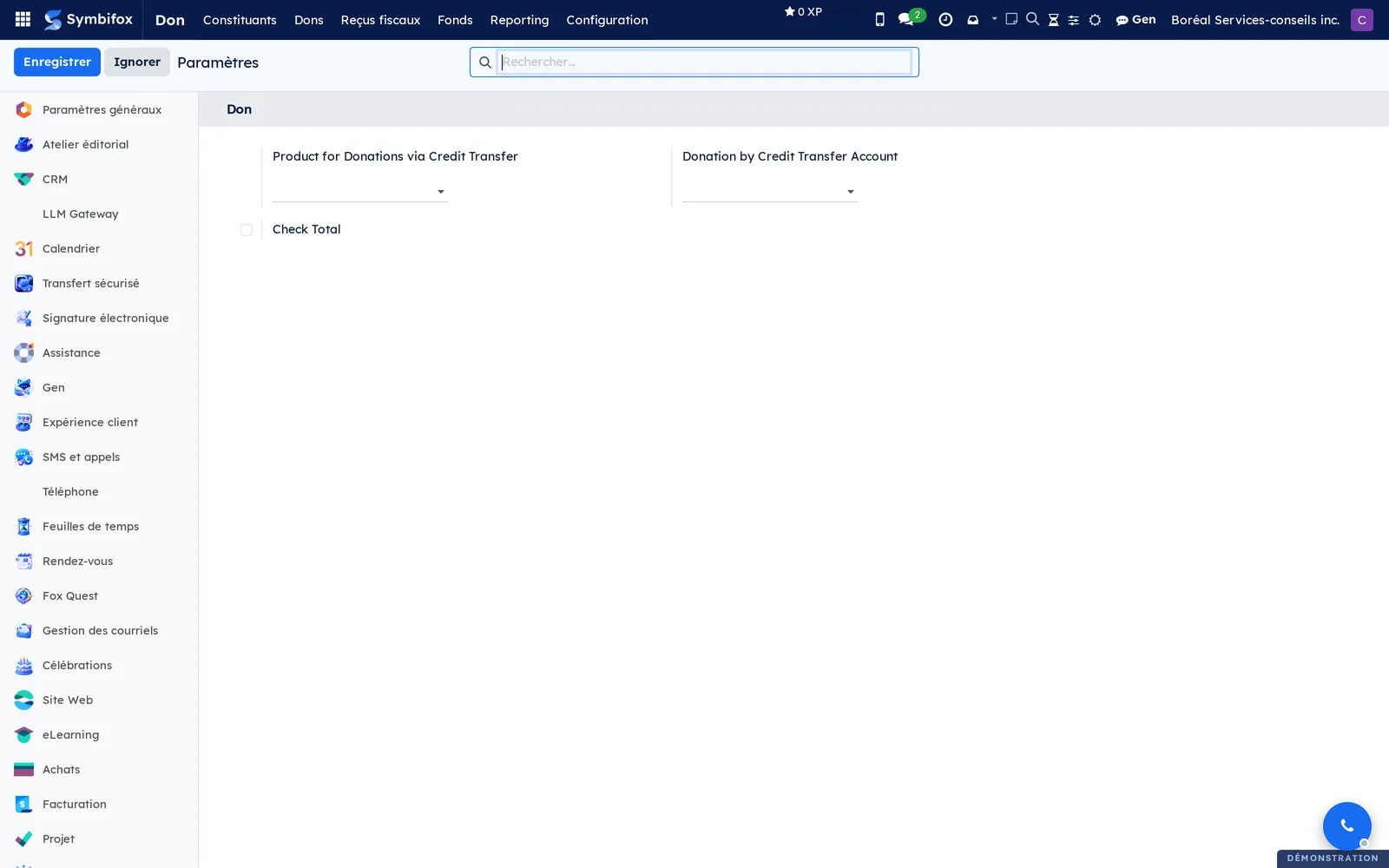Viewport: 1389px width, 868px height.
Task: Select Atelier éditorial in the sidebar
Action: [x=99, y=144]
